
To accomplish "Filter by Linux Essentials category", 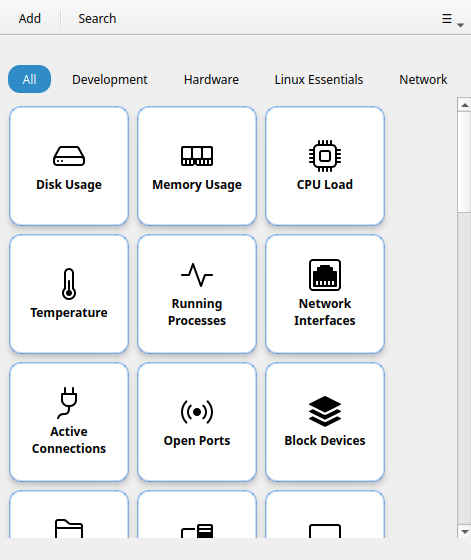I will pyautogui.click(x=319, y=79).
